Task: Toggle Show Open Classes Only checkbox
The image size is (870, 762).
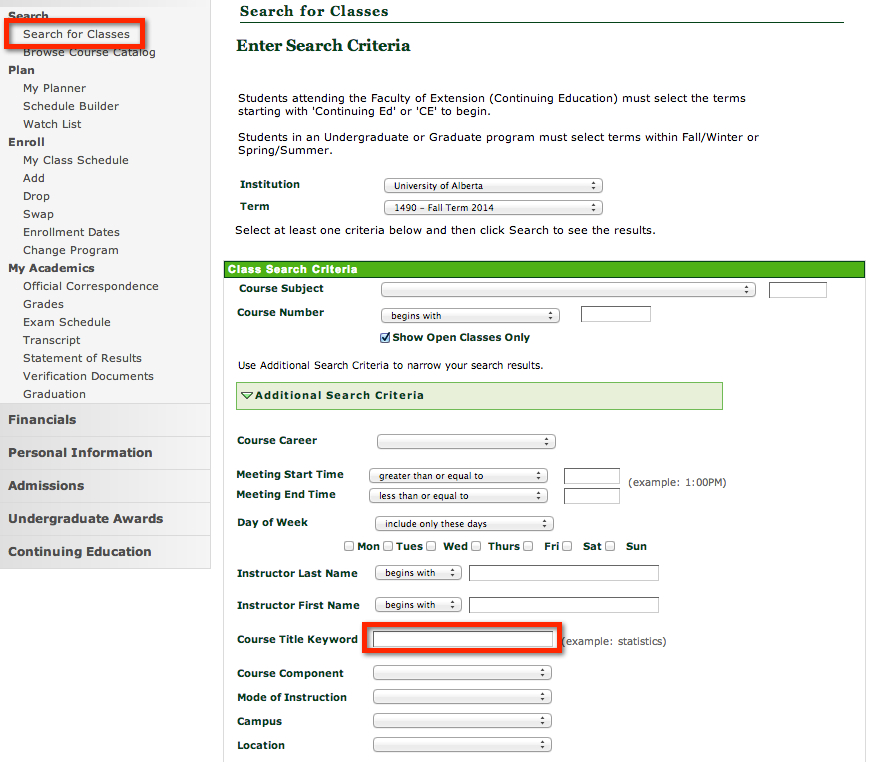Action: (x=385, y=338)
